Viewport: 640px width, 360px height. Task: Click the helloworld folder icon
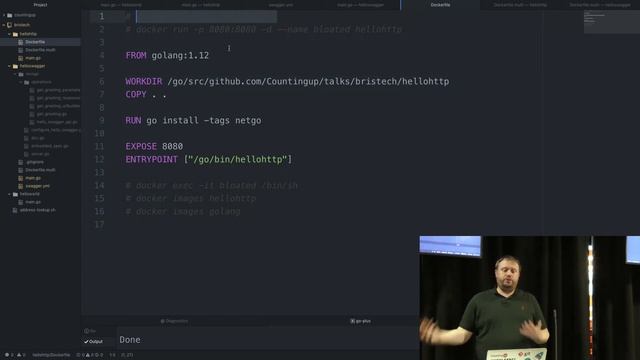pos(15,194)
